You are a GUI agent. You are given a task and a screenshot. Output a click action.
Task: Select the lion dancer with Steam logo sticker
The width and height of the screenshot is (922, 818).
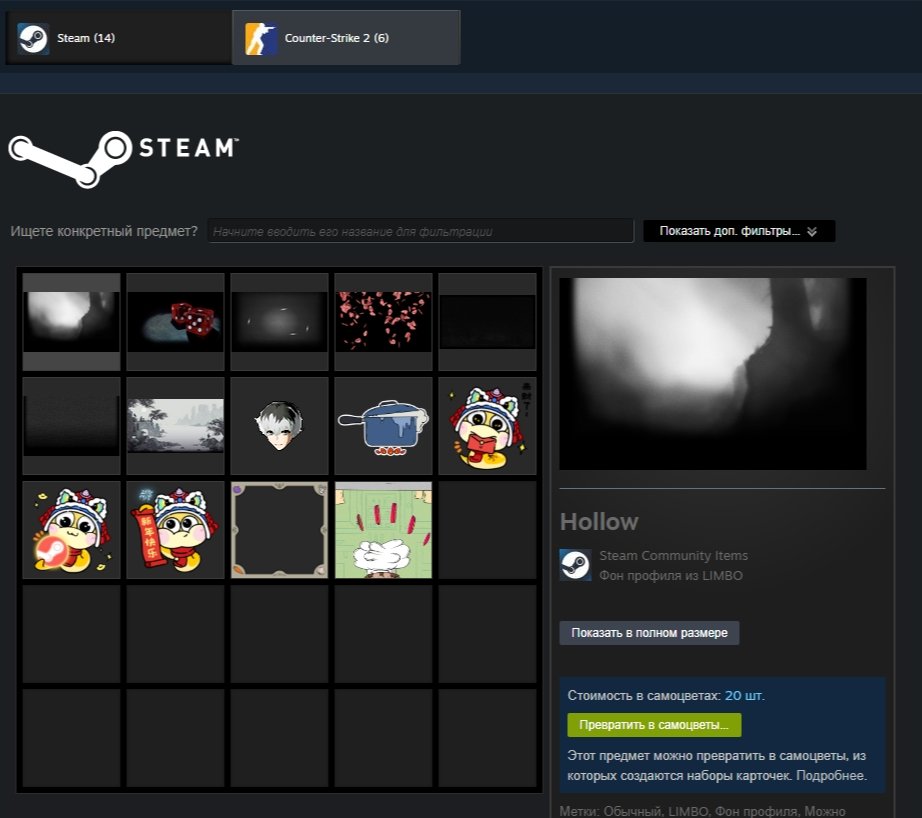click(71, 530)
